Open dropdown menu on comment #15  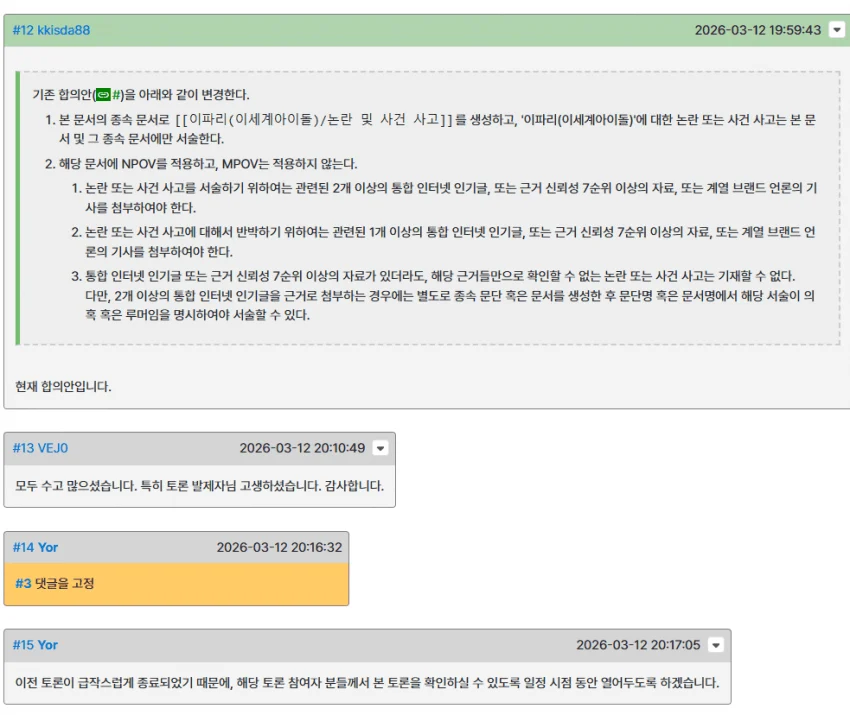[716, 645]
